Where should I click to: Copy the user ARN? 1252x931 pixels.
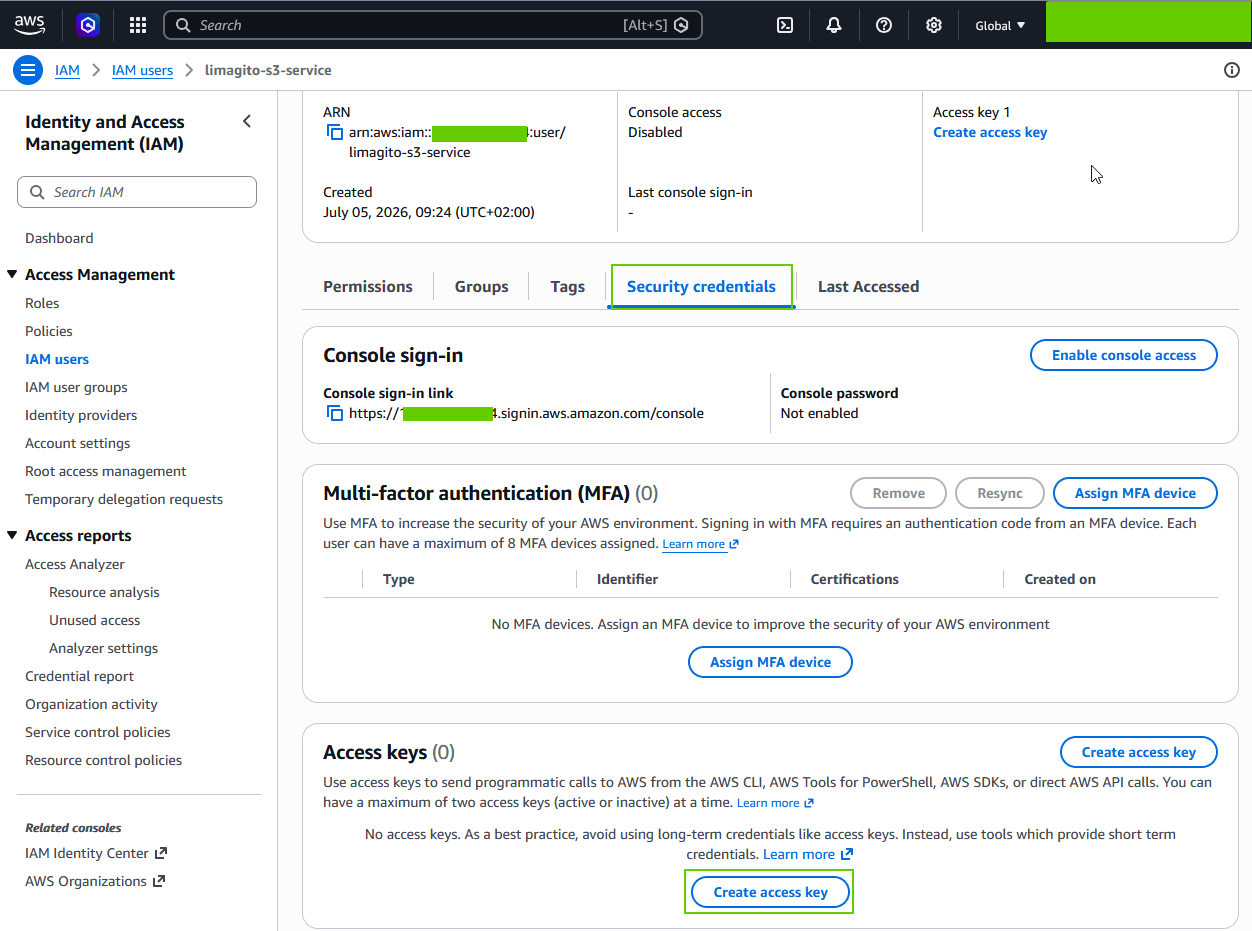click(x=335, y=133)
